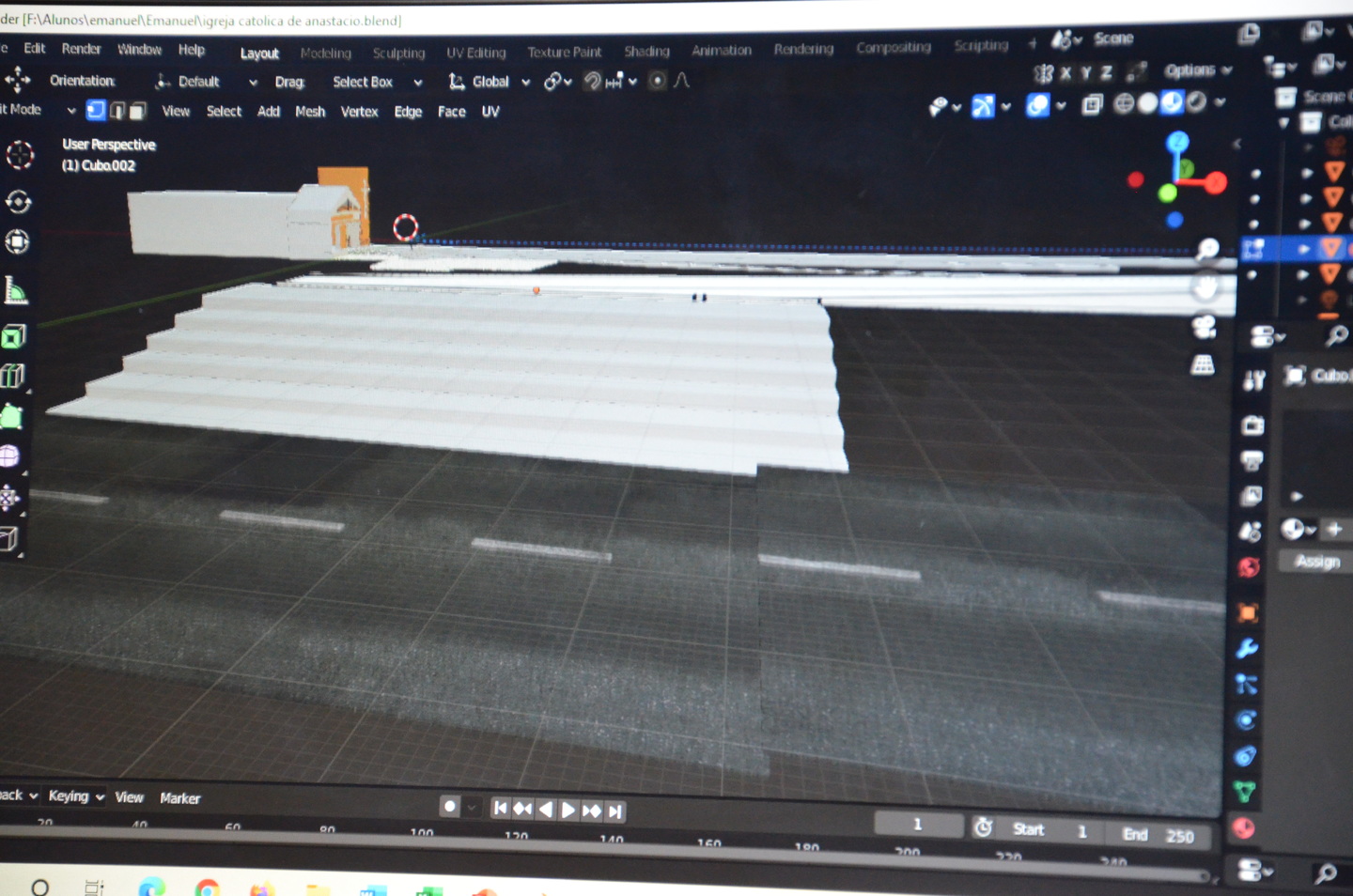Click the zoom magnifier viewport gizmo

pos(1207,248)
